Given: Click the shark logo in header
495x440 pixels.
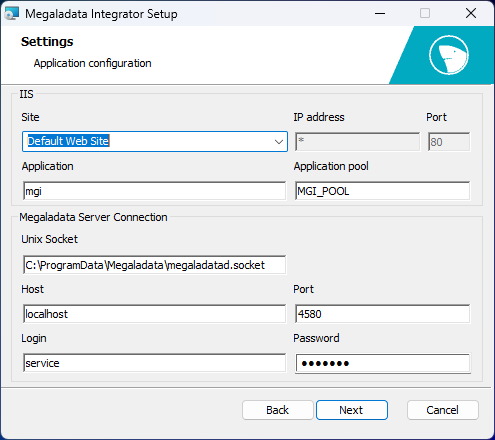Looking at the screenshot, I should pyautogui.click(x=449, y=55).
